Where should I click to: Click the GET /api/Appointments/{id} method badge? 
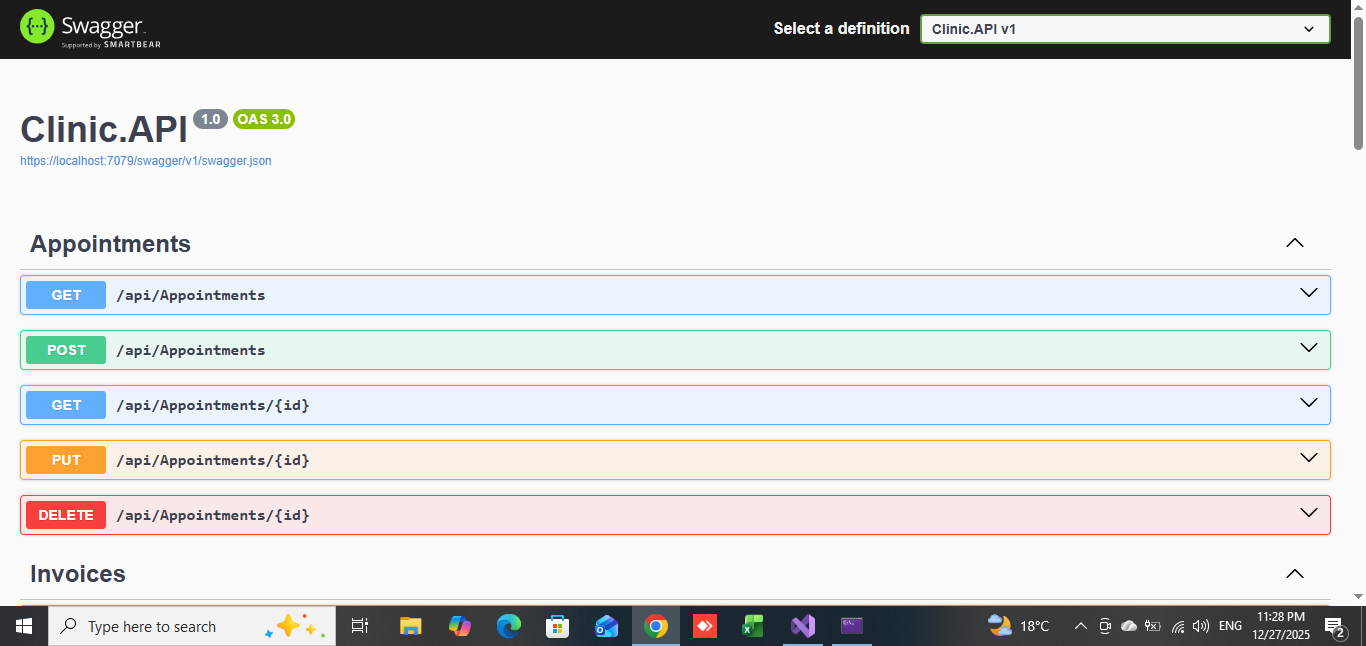coord(66,405)
